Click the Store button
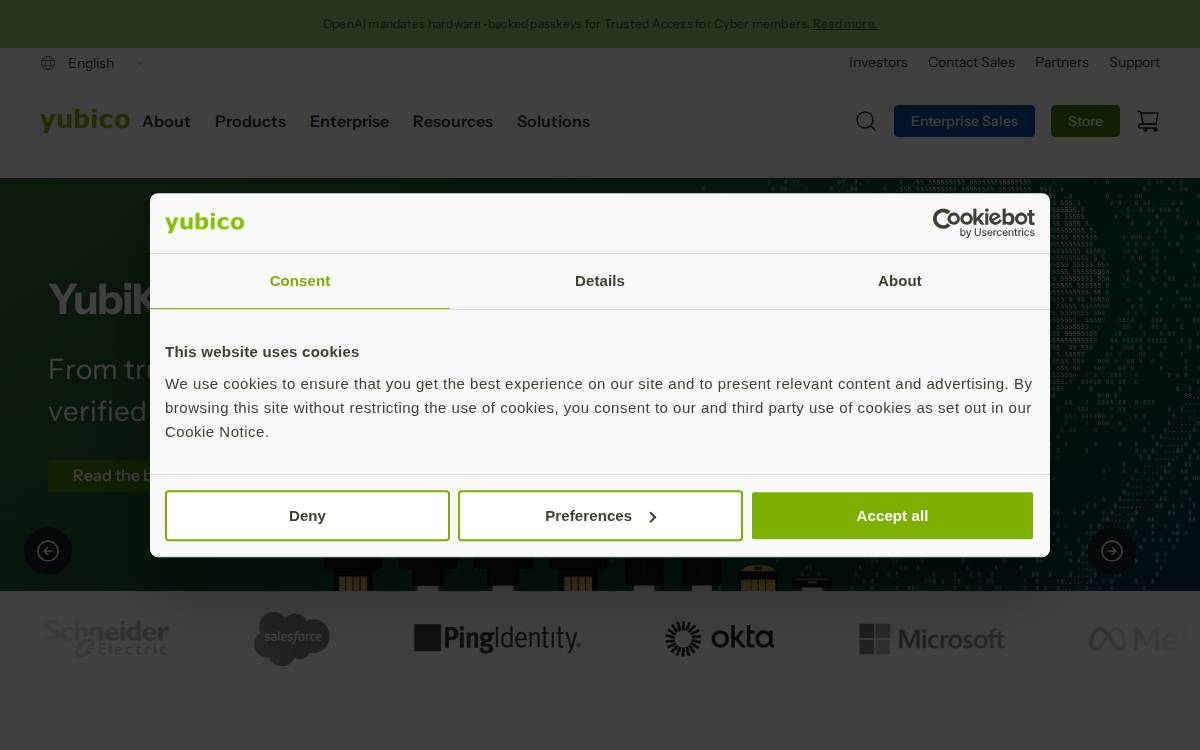The height and width of the screenshot is (750, 1200). click(1085, 121)
